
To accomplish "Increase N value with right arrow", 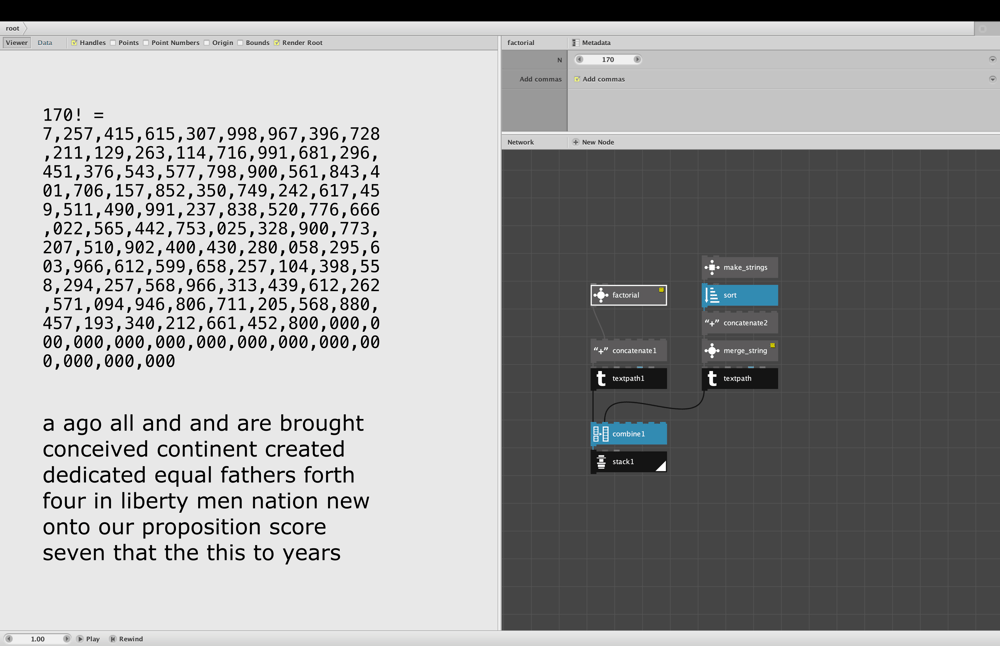I will [636, 59].
